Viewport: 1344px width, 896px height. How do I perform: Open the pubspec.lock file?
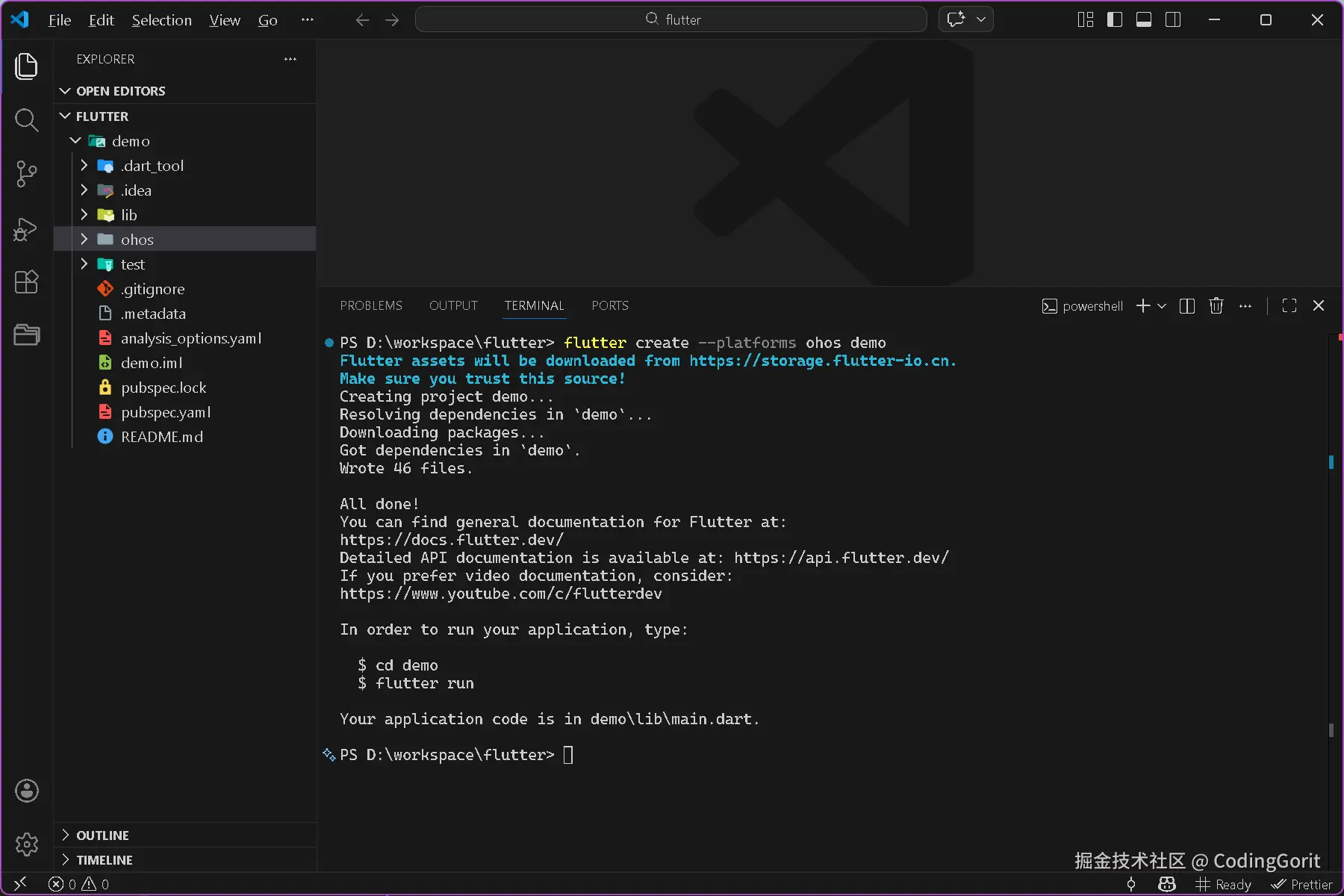(187, 388)
